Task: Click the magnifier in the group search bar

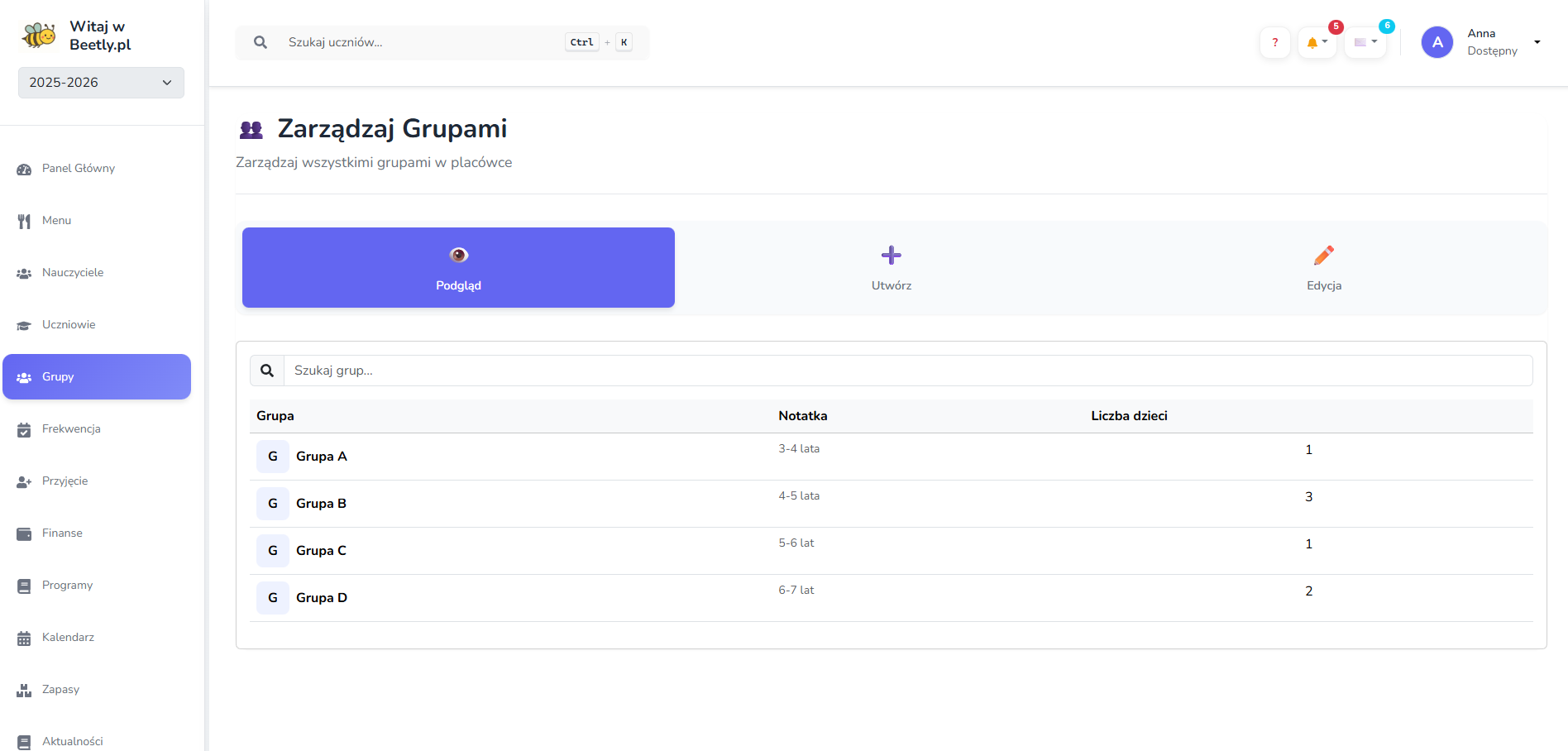Action: [266, 370]
